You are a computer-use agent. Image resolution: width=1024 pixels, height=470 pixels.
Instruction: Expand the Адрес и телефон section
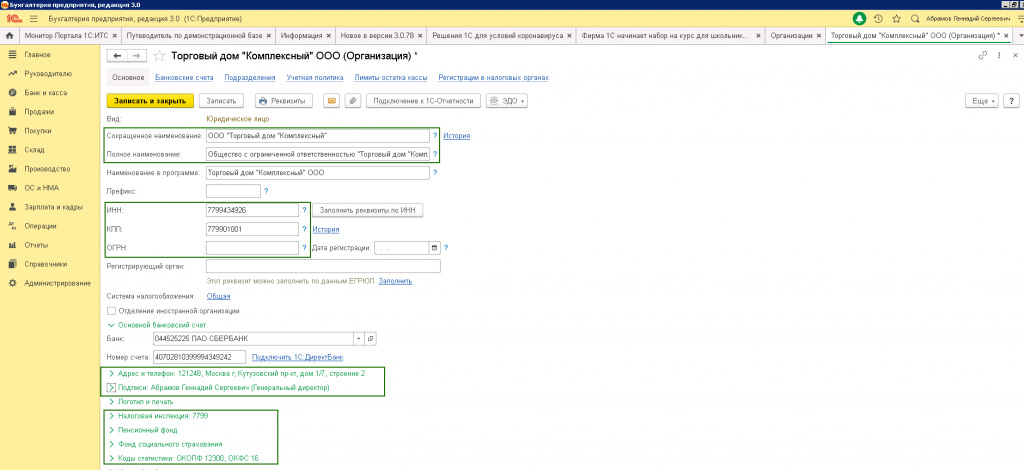110,373
